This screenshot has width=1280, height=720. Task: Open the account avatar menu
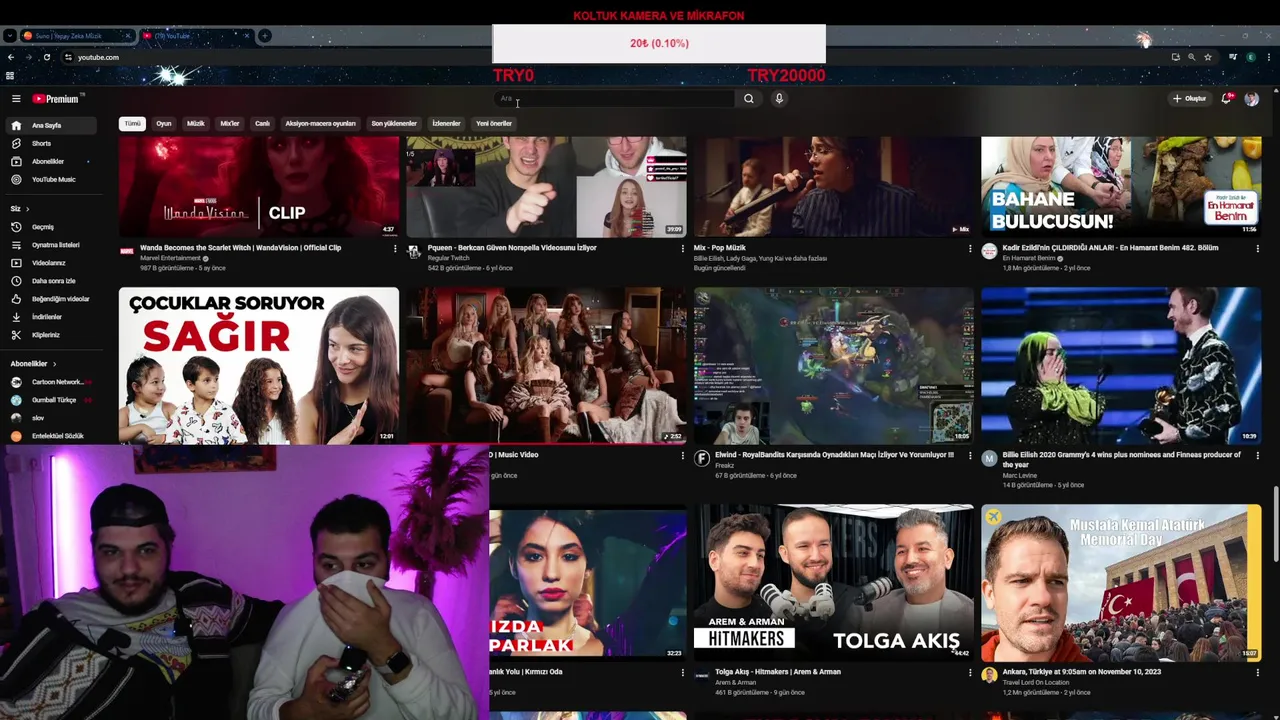pyautogui.click(x=1251, y=99)
